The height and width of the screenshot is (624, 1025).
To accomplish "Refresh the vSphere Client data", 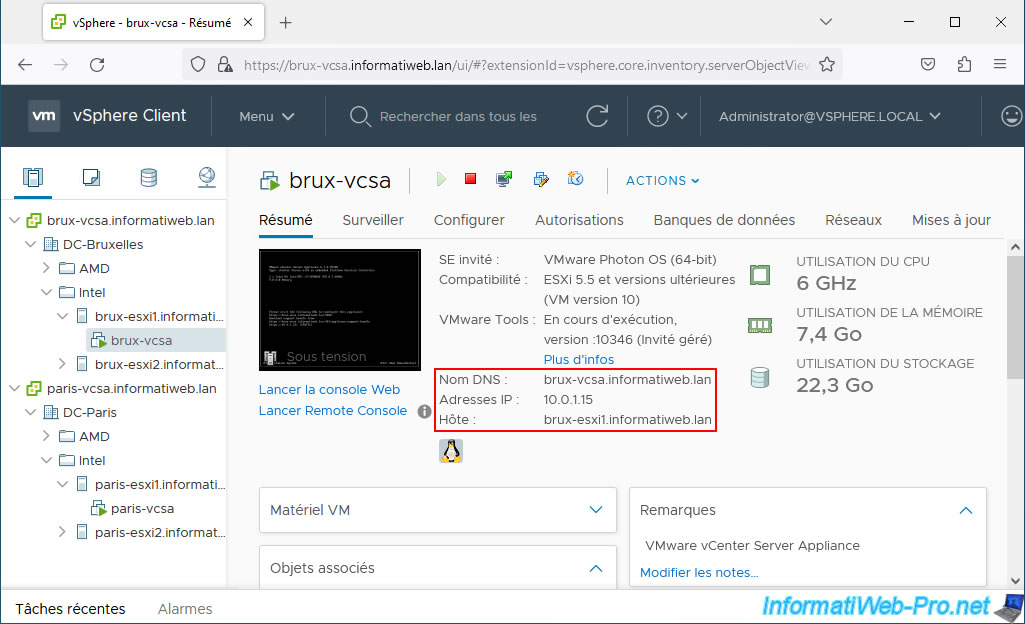I will [597, 116].
